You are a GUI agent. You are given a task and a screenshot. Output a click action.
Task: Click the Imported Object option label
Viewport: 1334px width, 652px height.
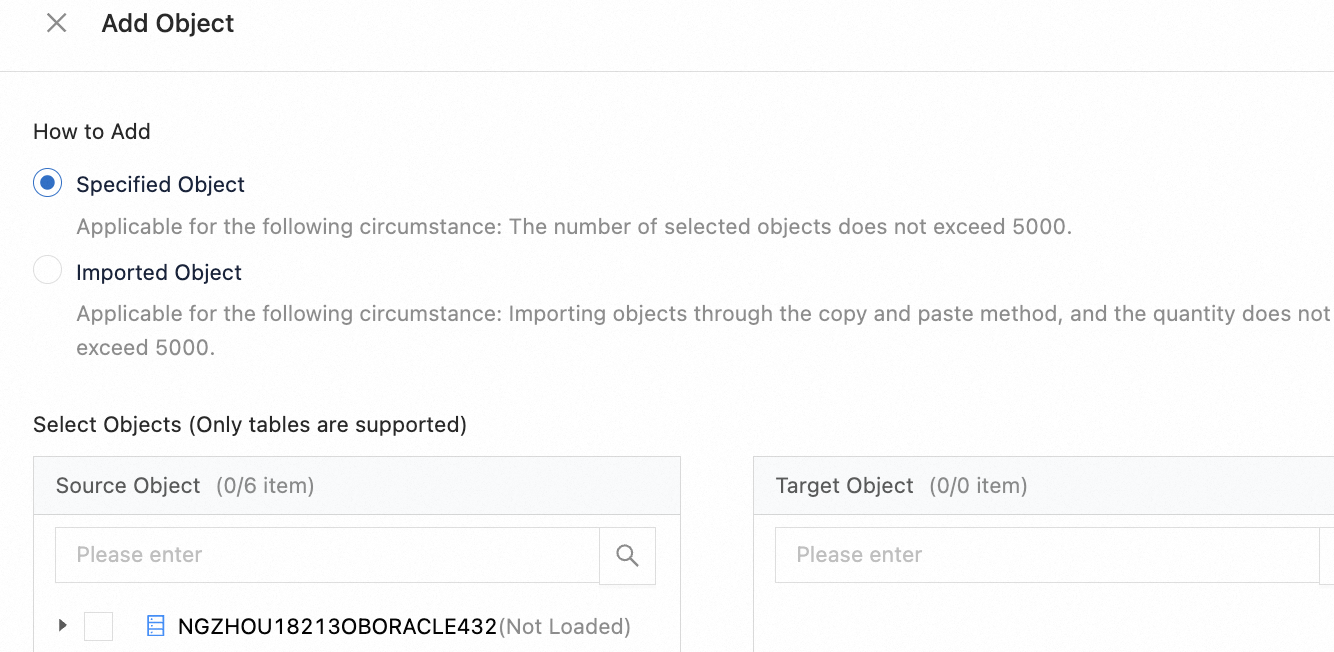click(159, 272)
